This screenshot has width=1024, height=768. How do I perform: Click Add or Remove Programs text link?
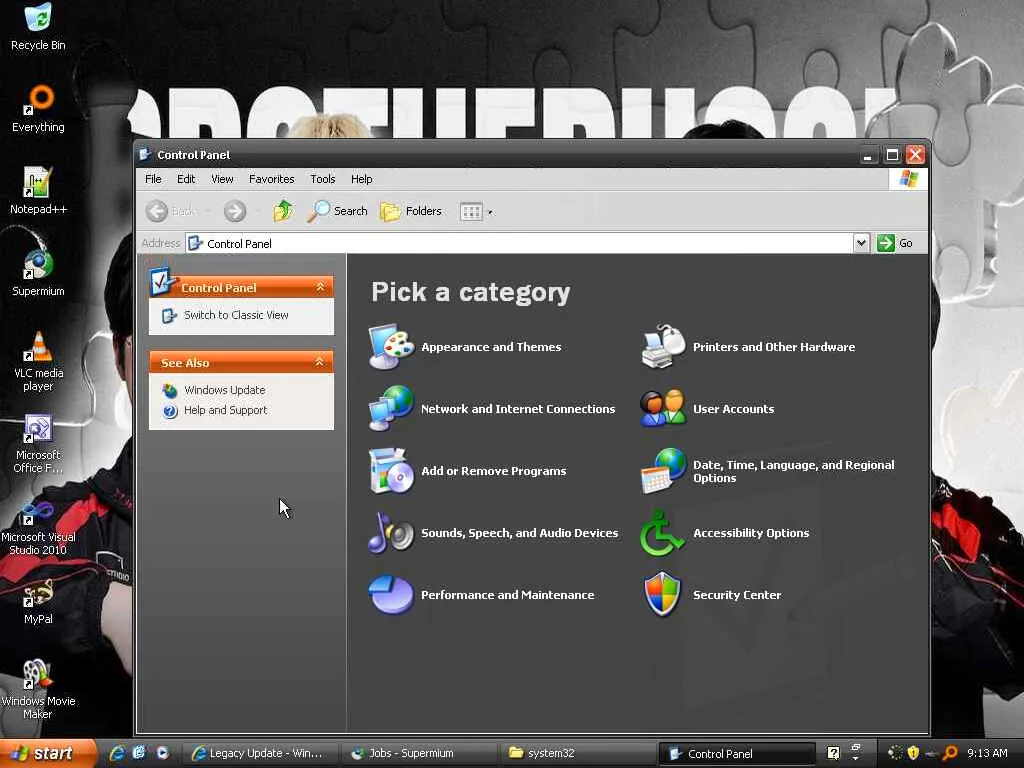point(494,471)
